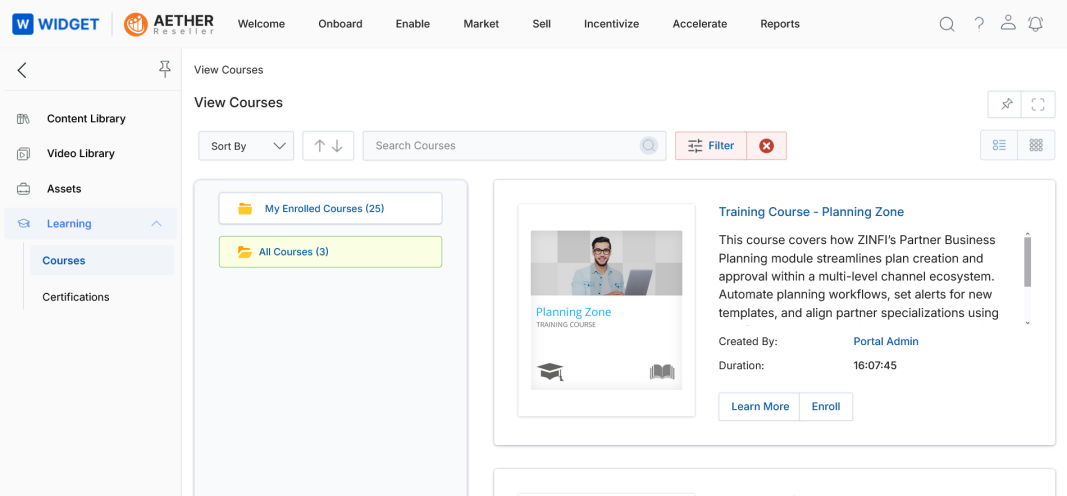Click the Search Courses input field
This screenshot has width=1067, height=496.
pos(514,146)
